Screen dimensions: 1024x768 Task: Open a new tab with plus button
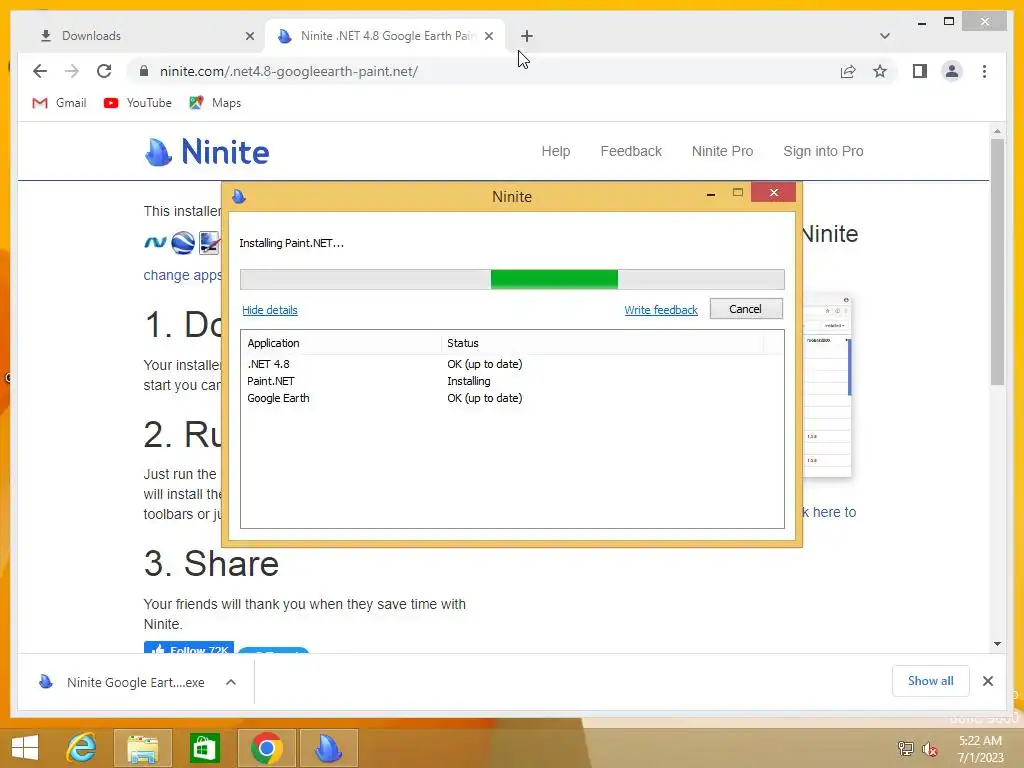(527, 36)
